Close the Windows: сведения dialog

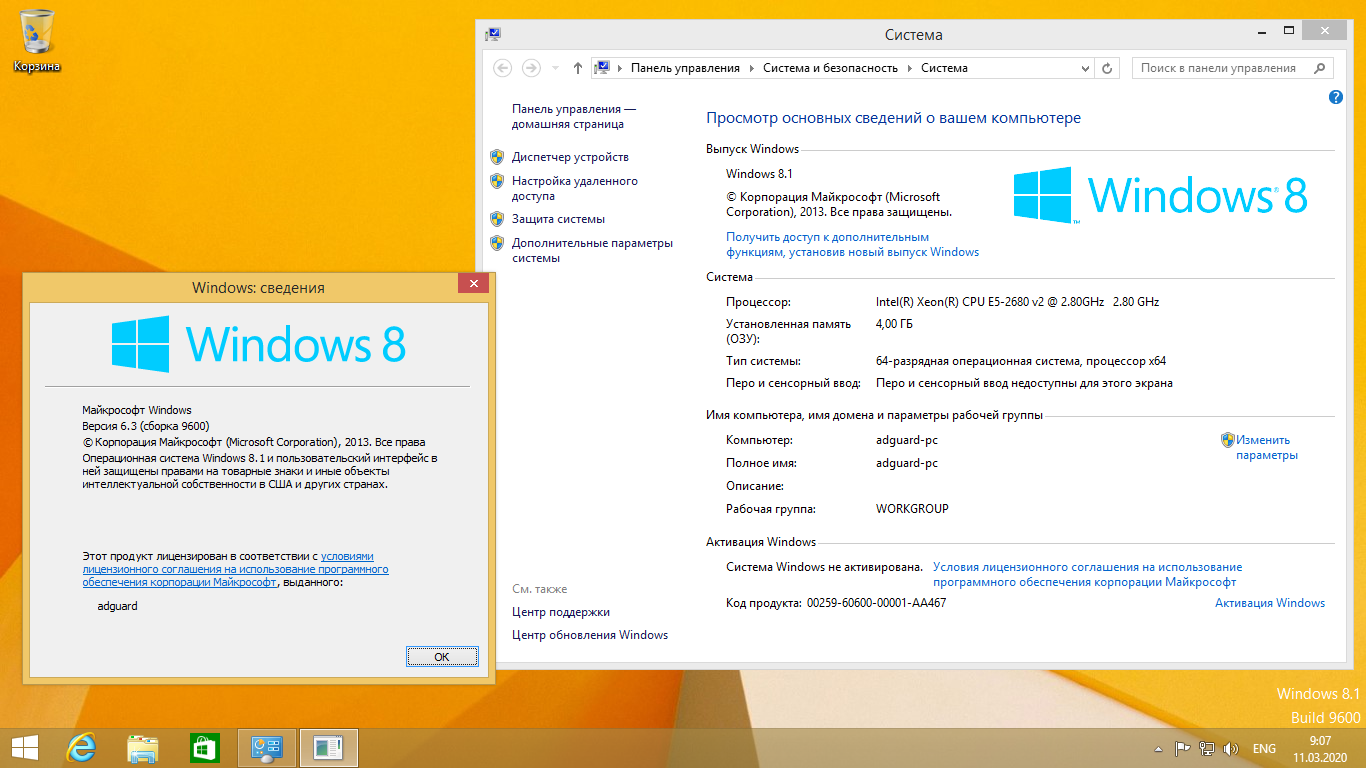coord(473,284)
